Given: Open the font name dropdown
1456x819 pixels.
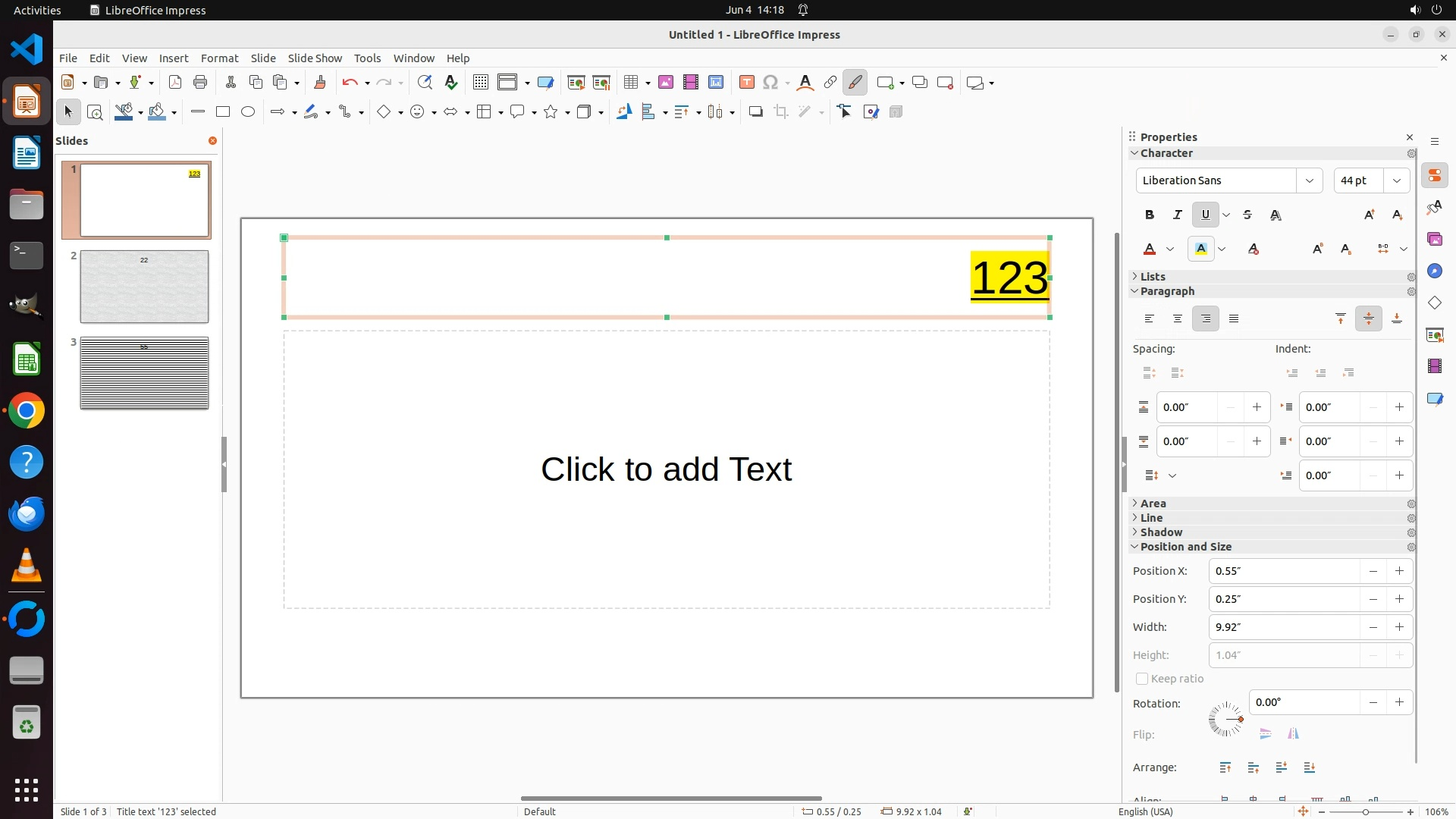Looking at the screenshot, I should pos(1309,180).
